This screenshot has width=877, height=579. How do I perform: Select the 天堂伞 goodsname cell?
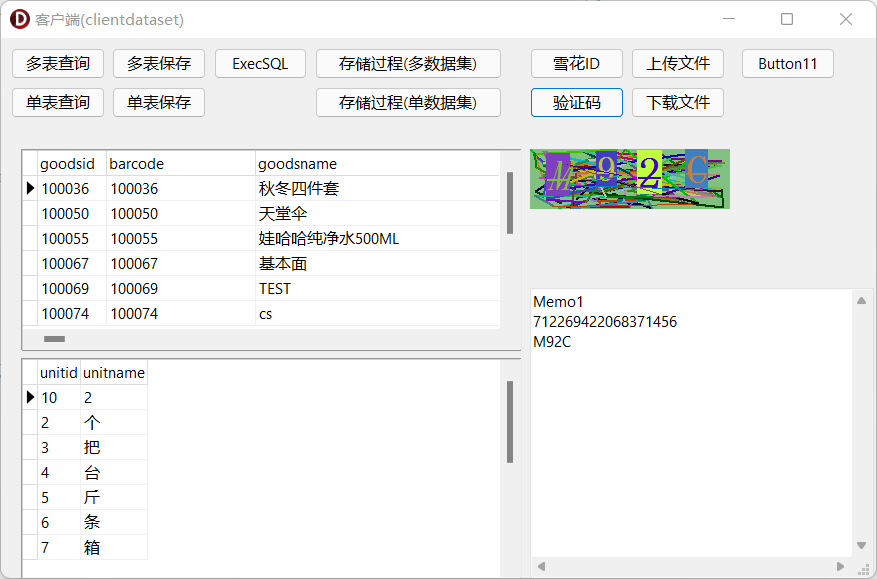point(377,214)
